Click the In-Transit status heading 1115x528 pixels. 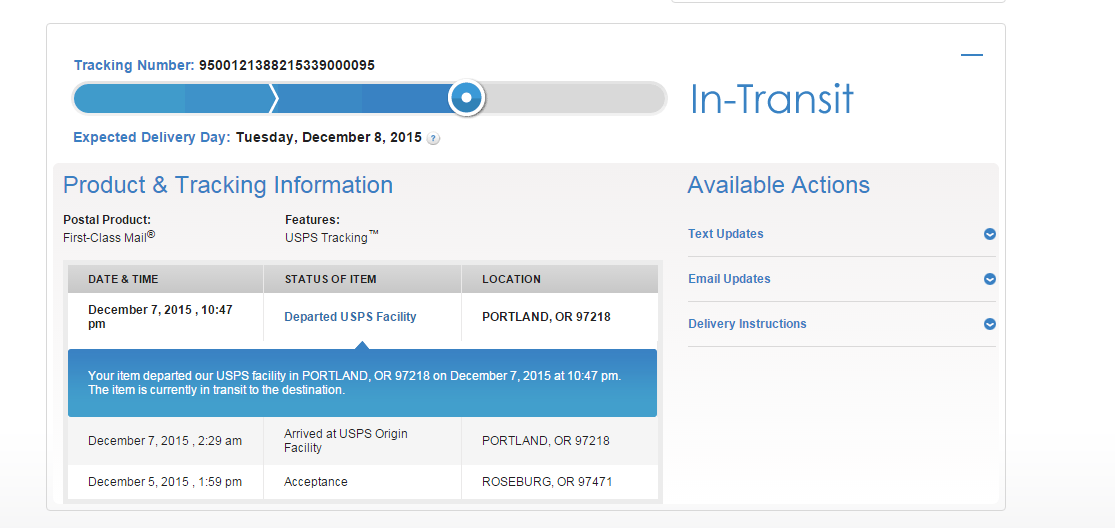coord(771,99)
